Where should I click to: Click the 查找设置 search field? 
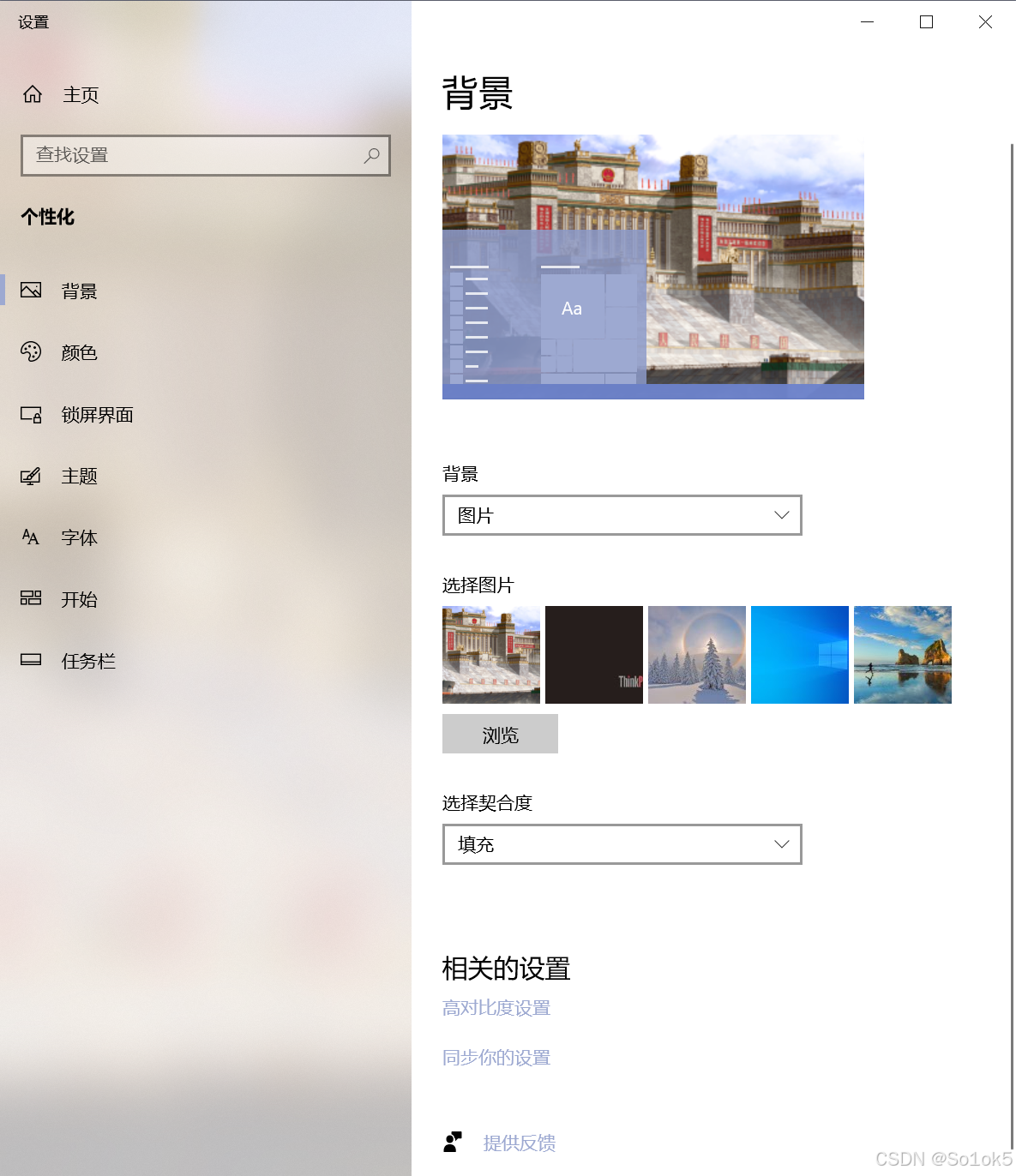206,155
